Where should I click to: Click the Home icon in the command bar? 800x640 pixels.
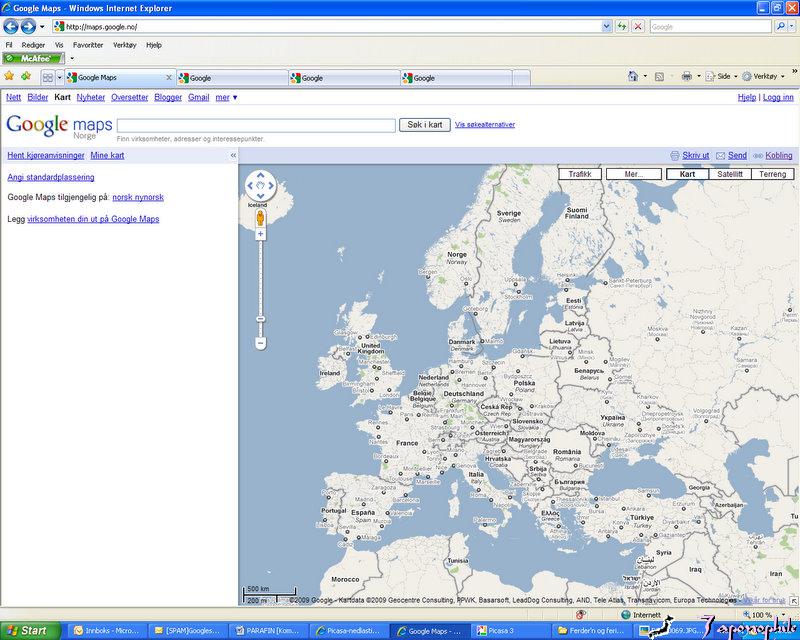(x=633, y=77)
